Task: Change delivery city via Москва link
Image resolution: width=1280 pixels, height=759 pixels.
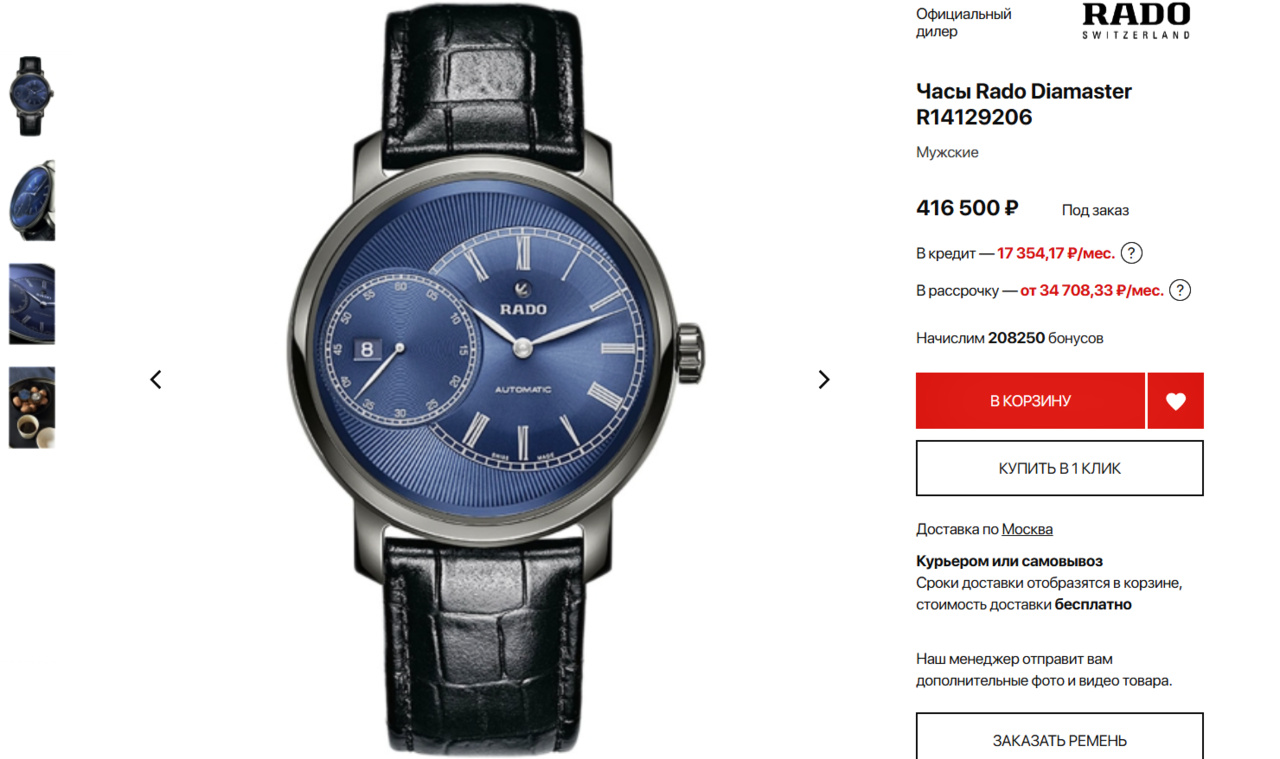Action: [1027, 529]
